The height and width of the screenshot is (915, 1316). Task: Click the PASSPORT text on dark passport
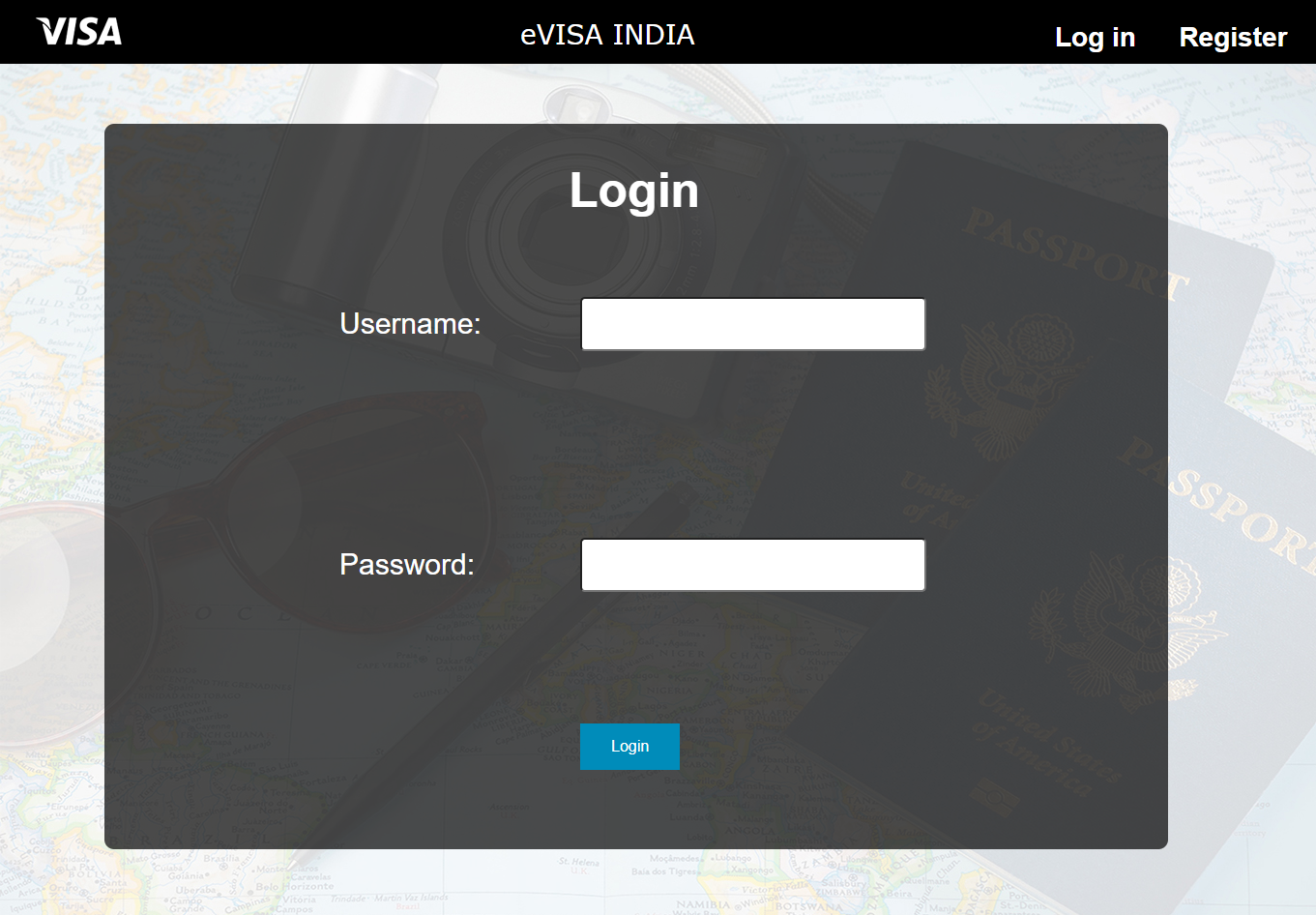click(1075, 253)
